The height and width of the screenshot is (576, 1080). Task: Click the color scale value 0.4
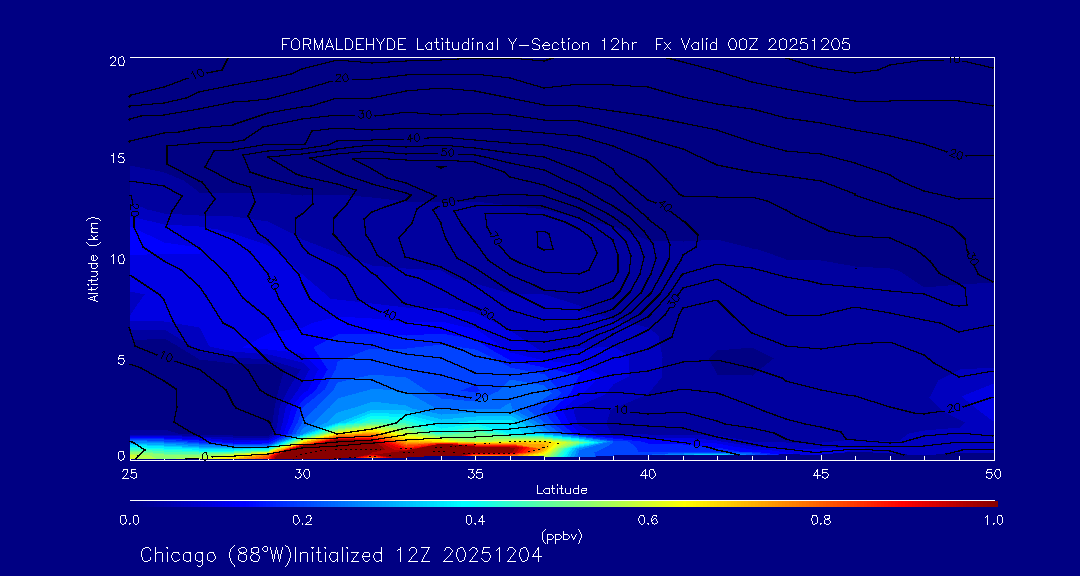pos(475,520)
